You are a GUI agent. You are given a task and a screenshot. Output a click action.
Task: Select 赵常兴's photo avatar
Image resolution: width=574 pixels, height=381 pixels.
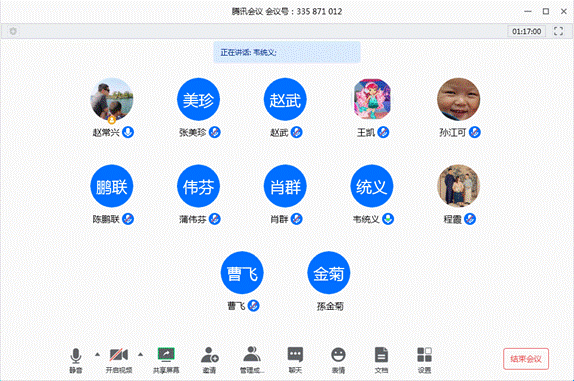[112, 99]
